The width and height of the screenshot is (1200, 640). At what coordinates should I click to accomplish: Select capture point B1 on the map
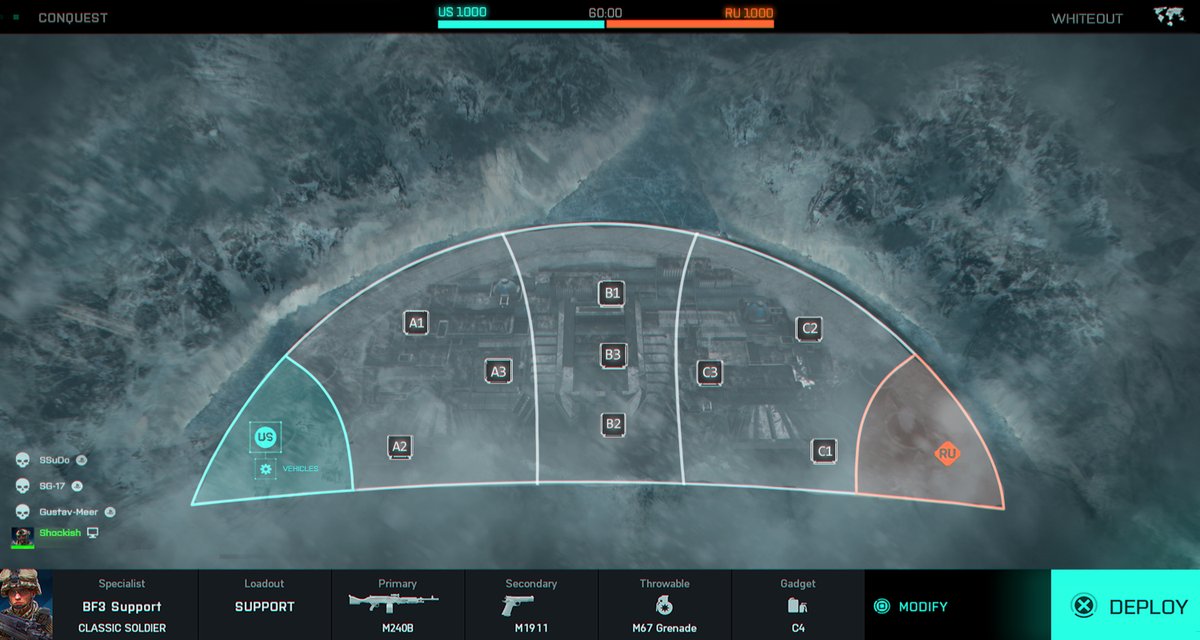coord(612,293)
